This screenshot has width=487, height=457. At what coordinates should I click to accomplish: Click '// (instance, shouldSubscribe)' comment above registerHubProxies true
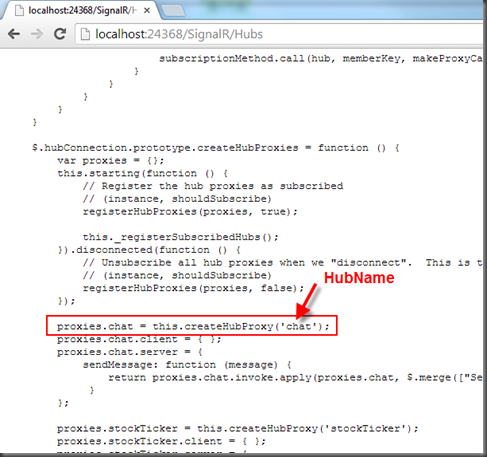177,199
